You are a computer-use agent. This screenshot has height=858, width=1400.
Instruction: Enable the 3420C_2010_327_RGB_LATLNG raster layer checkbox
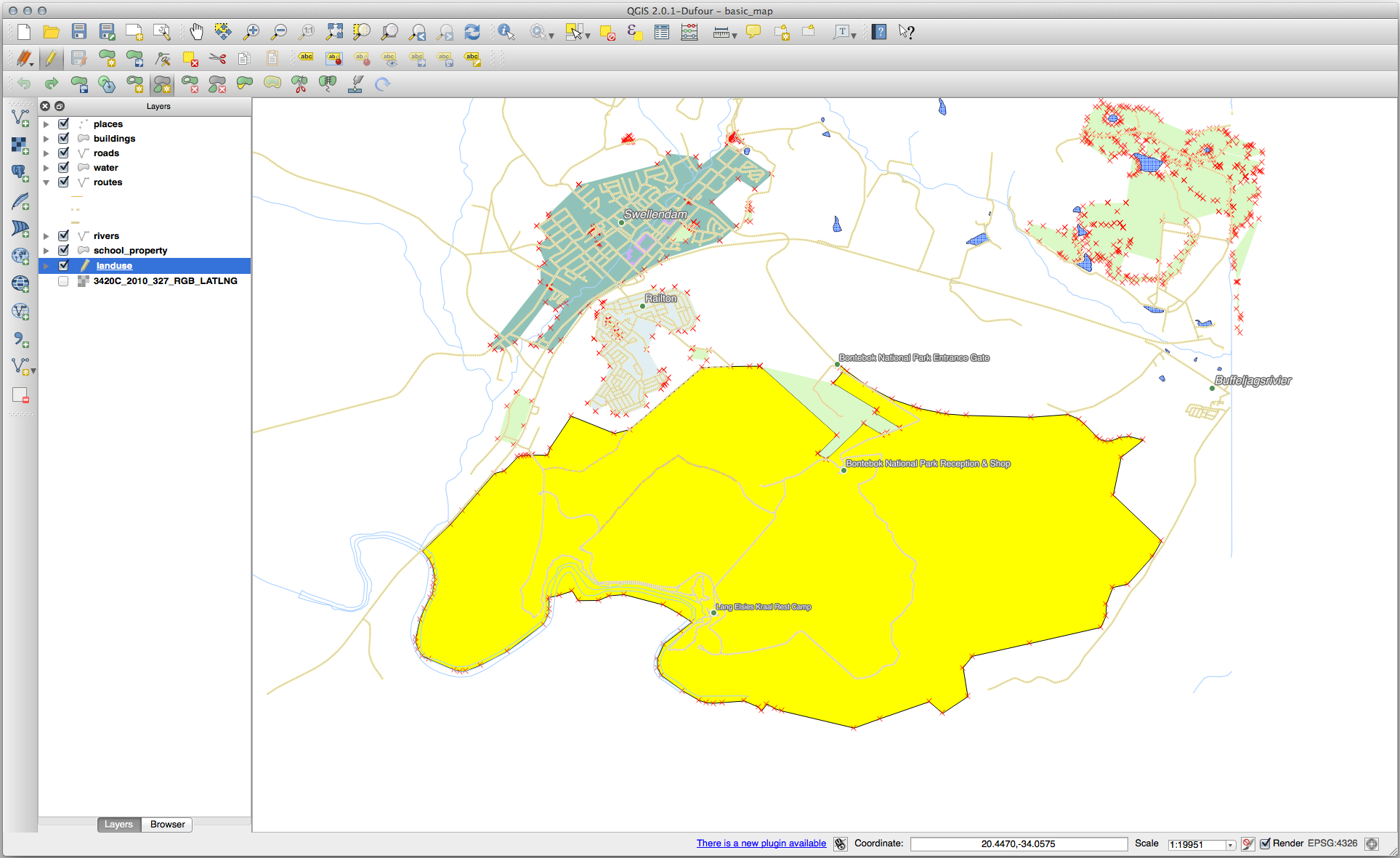[64, 281]
